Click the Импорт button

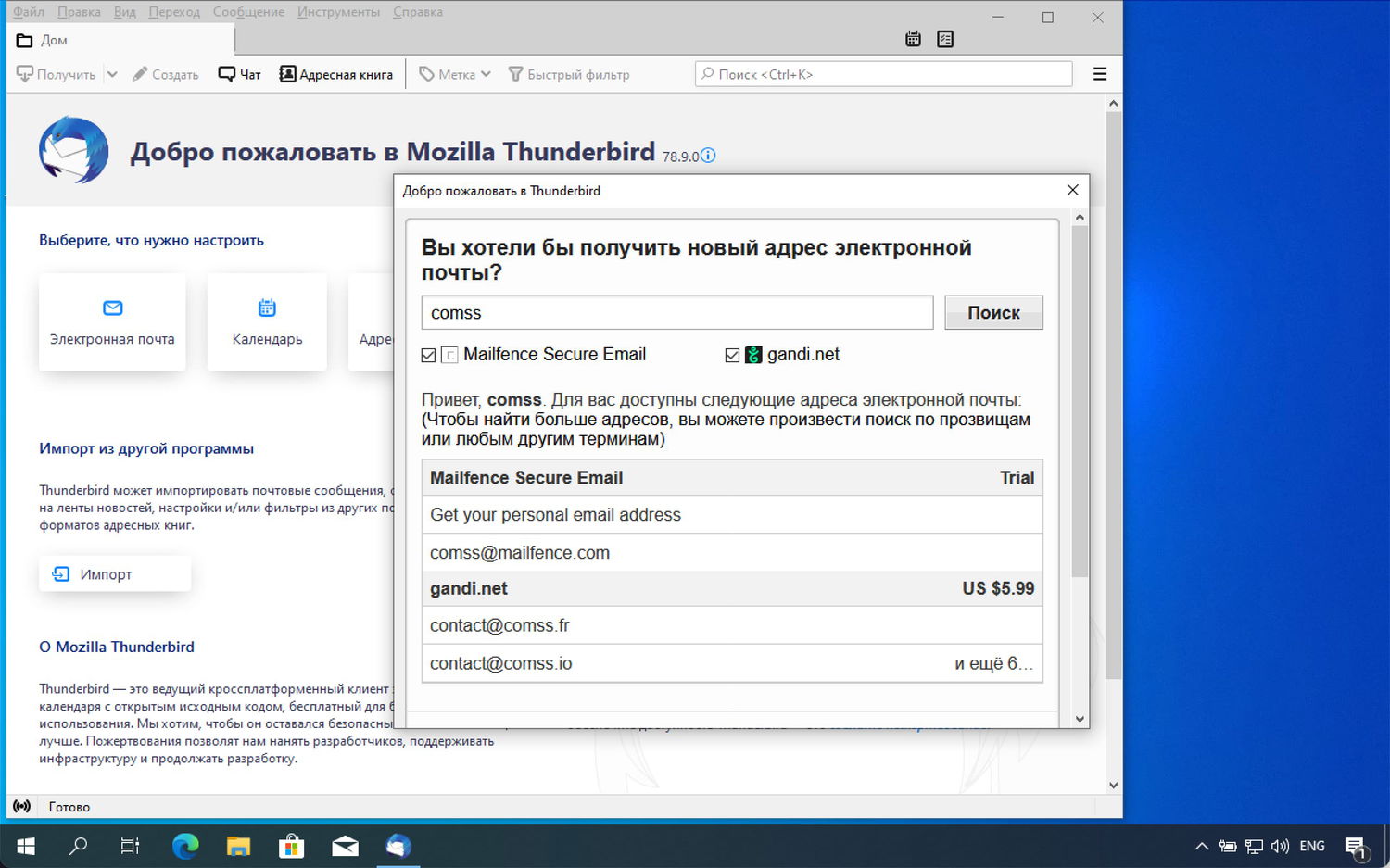115,574
